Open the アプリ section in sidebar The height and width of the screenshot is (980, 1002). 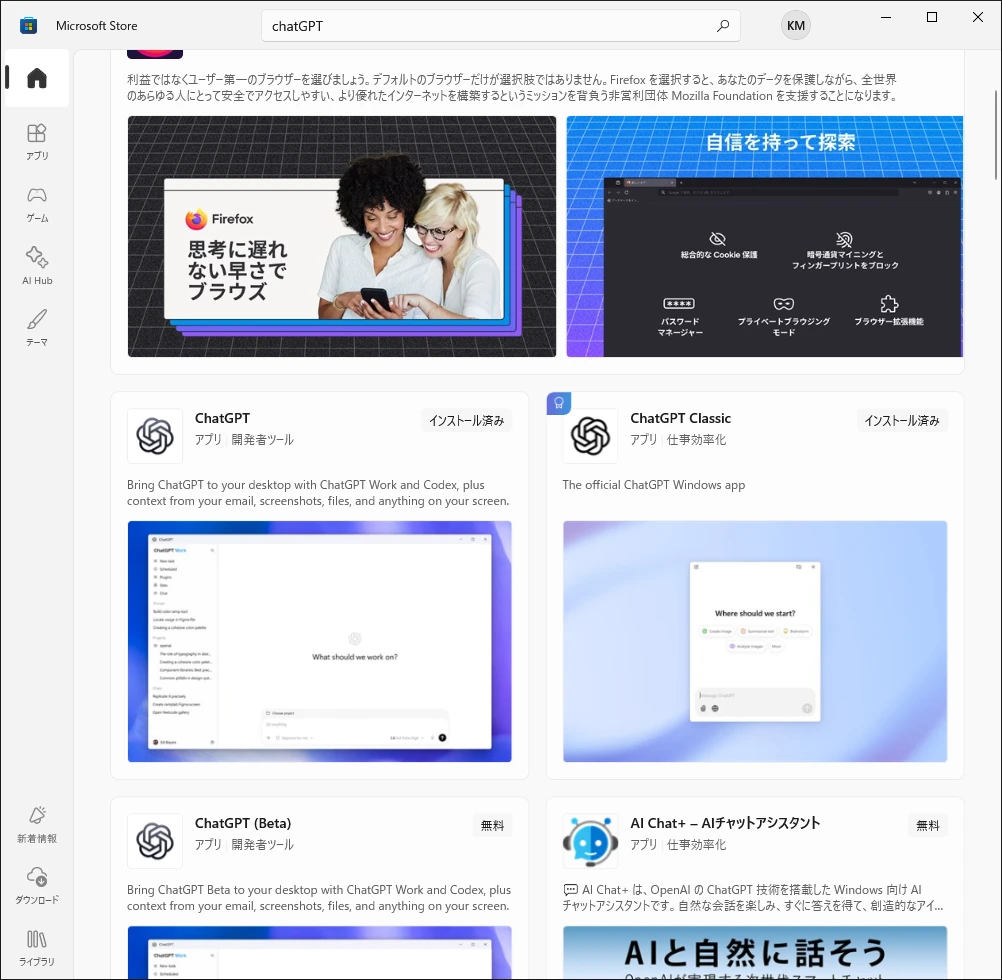(36, 142)
